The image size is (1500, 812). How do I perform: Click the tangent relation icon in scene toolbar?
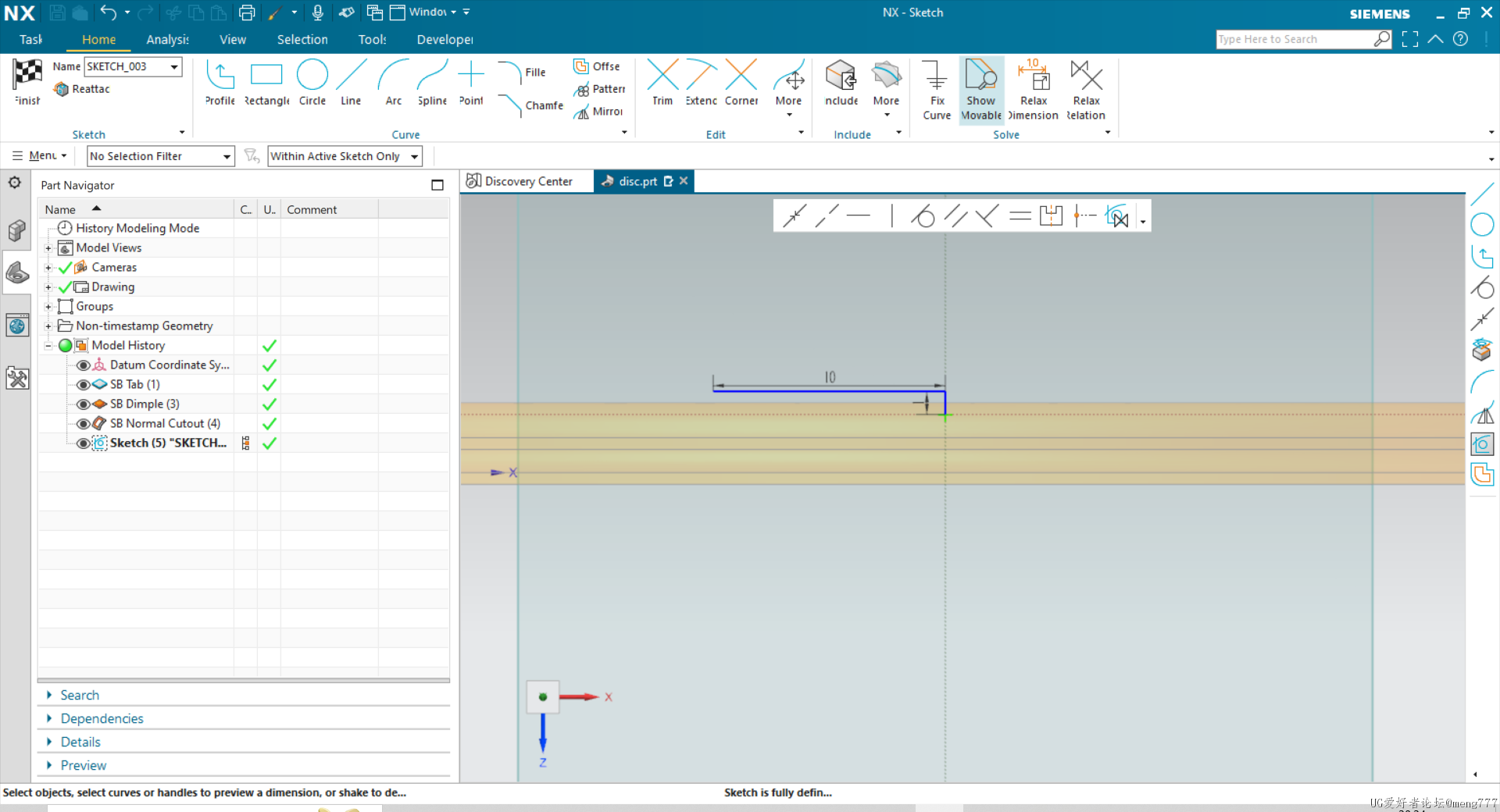(923, 215)
